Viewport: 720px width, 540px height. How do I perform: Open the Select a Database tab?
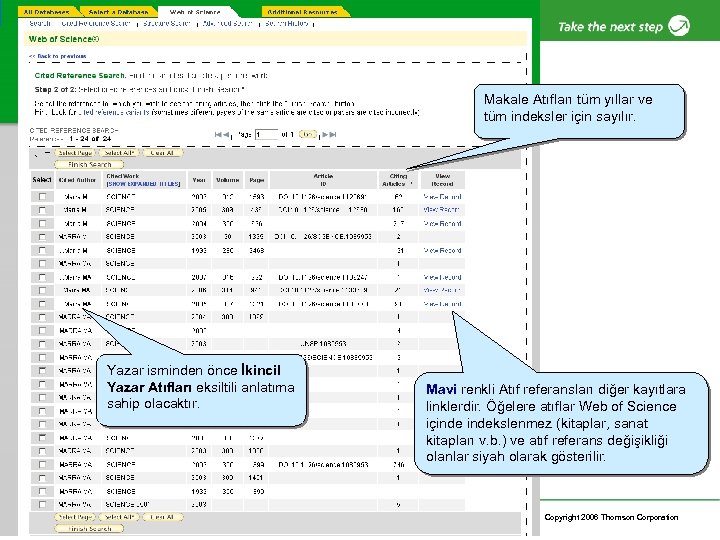118,12
